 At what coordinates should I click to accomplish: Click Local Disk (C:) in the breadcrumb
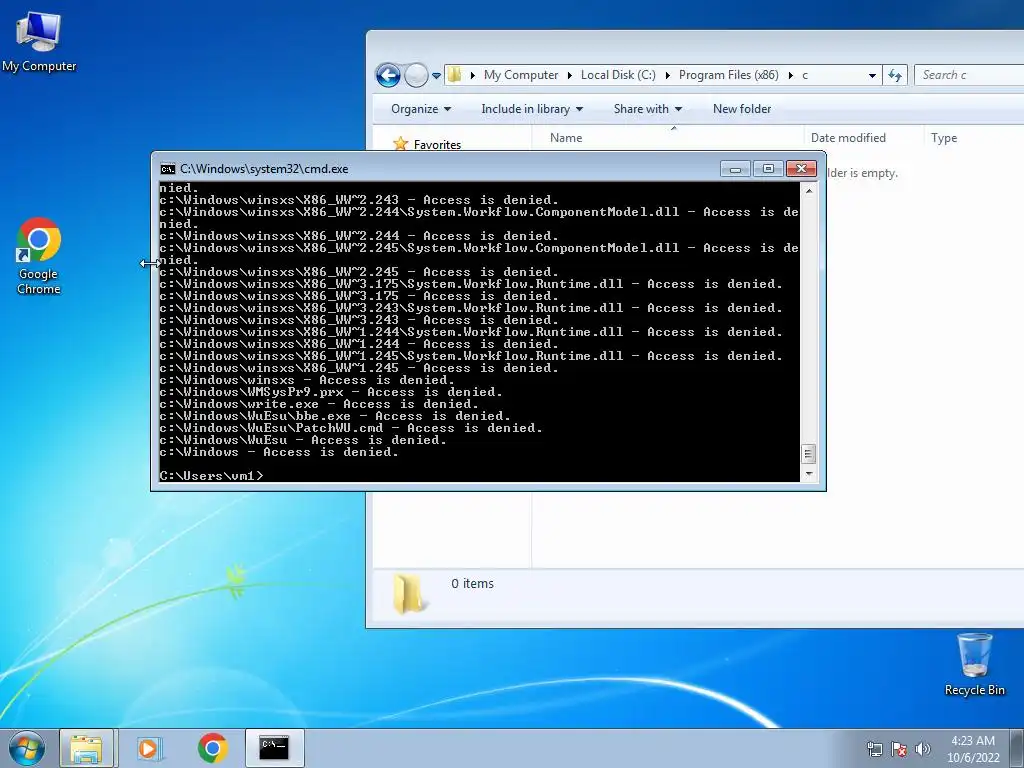(x=618, y=75)
